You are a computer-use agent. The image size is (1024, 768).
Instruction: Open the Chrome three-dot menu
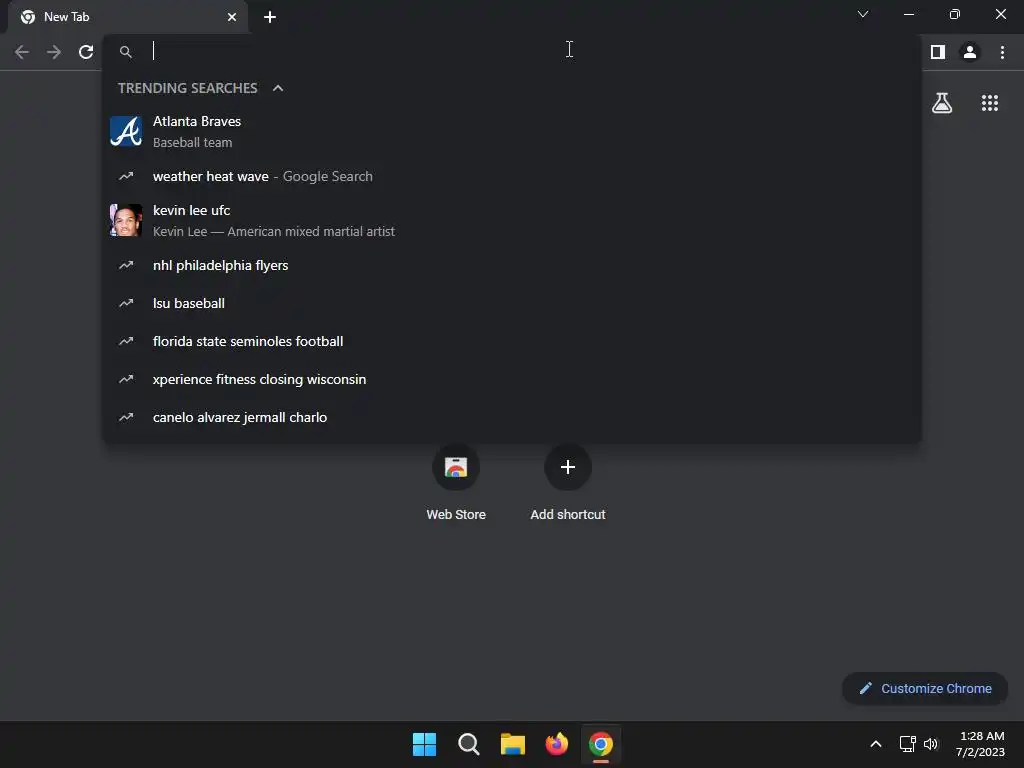pyautogui.click(x=1002, y=52)
